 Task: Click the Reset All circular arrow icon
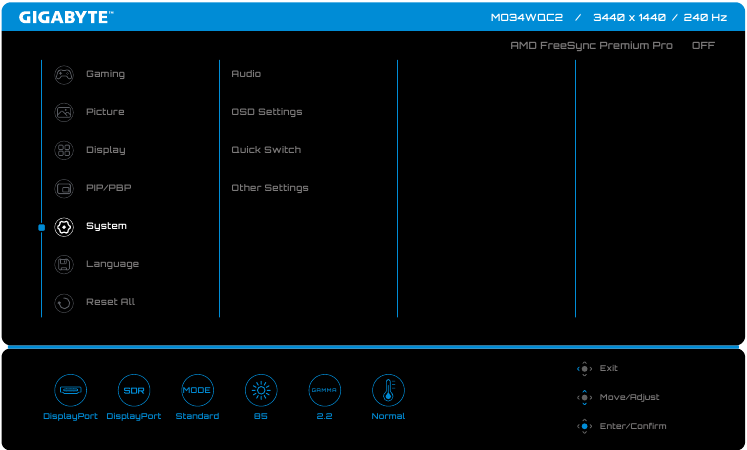(64, 302)
